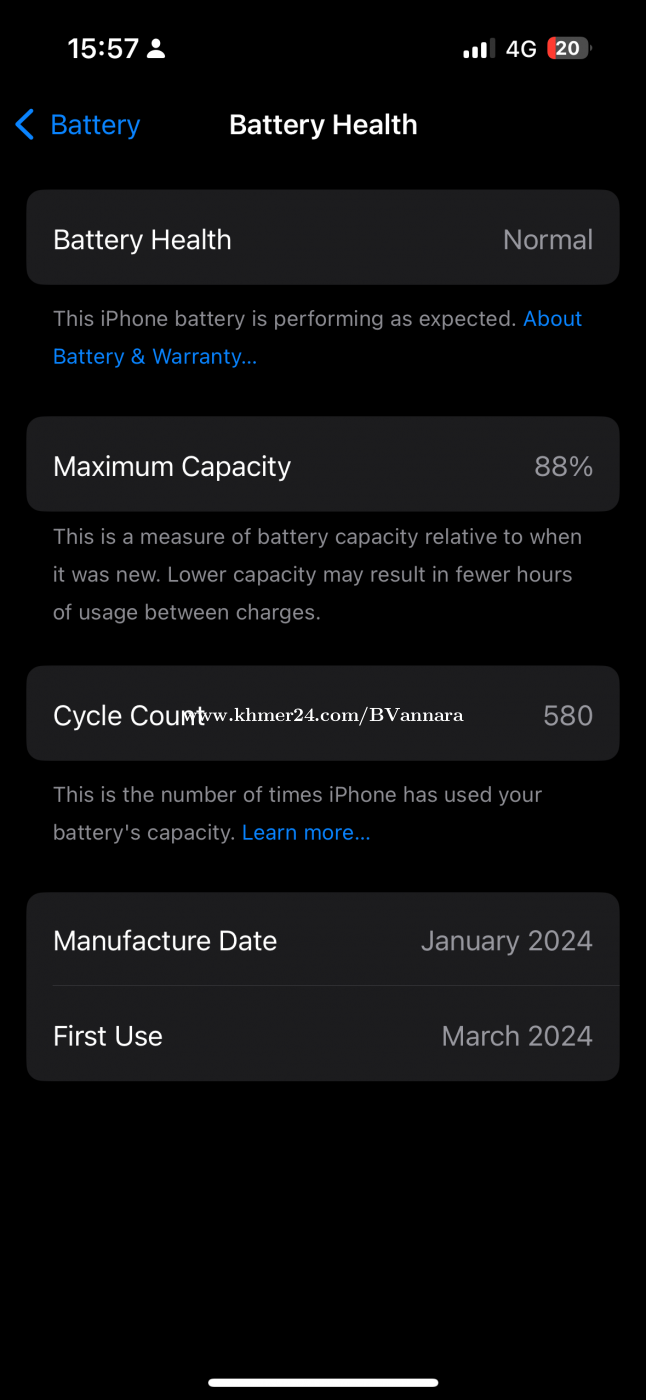Tap the Battery Health page title
646x1400 pixels.
click(x=323, y=125)
